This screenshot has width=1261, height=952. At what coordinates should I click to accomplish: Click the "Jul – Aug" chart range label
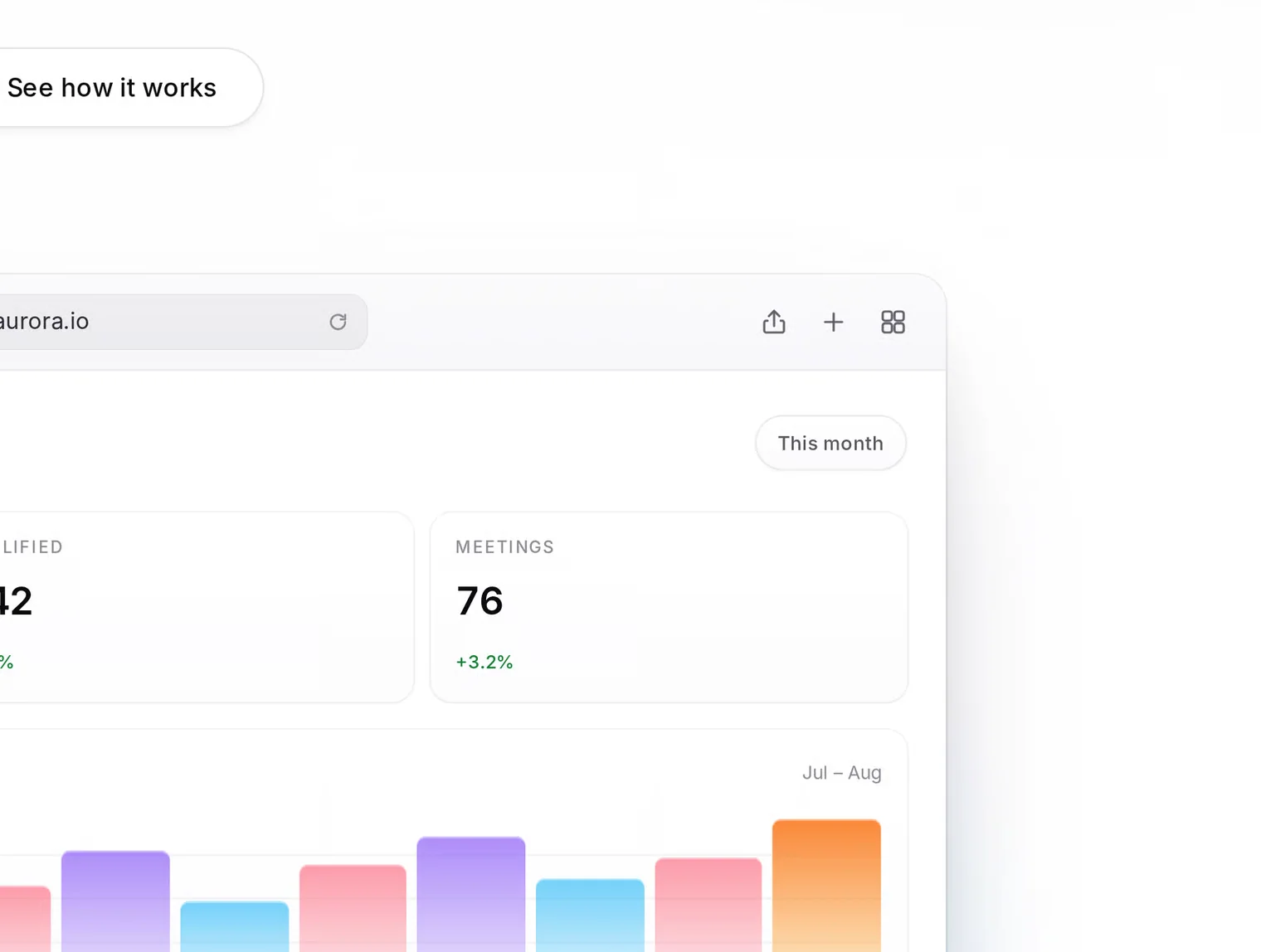pyautogui.click(x=841, y=773)
